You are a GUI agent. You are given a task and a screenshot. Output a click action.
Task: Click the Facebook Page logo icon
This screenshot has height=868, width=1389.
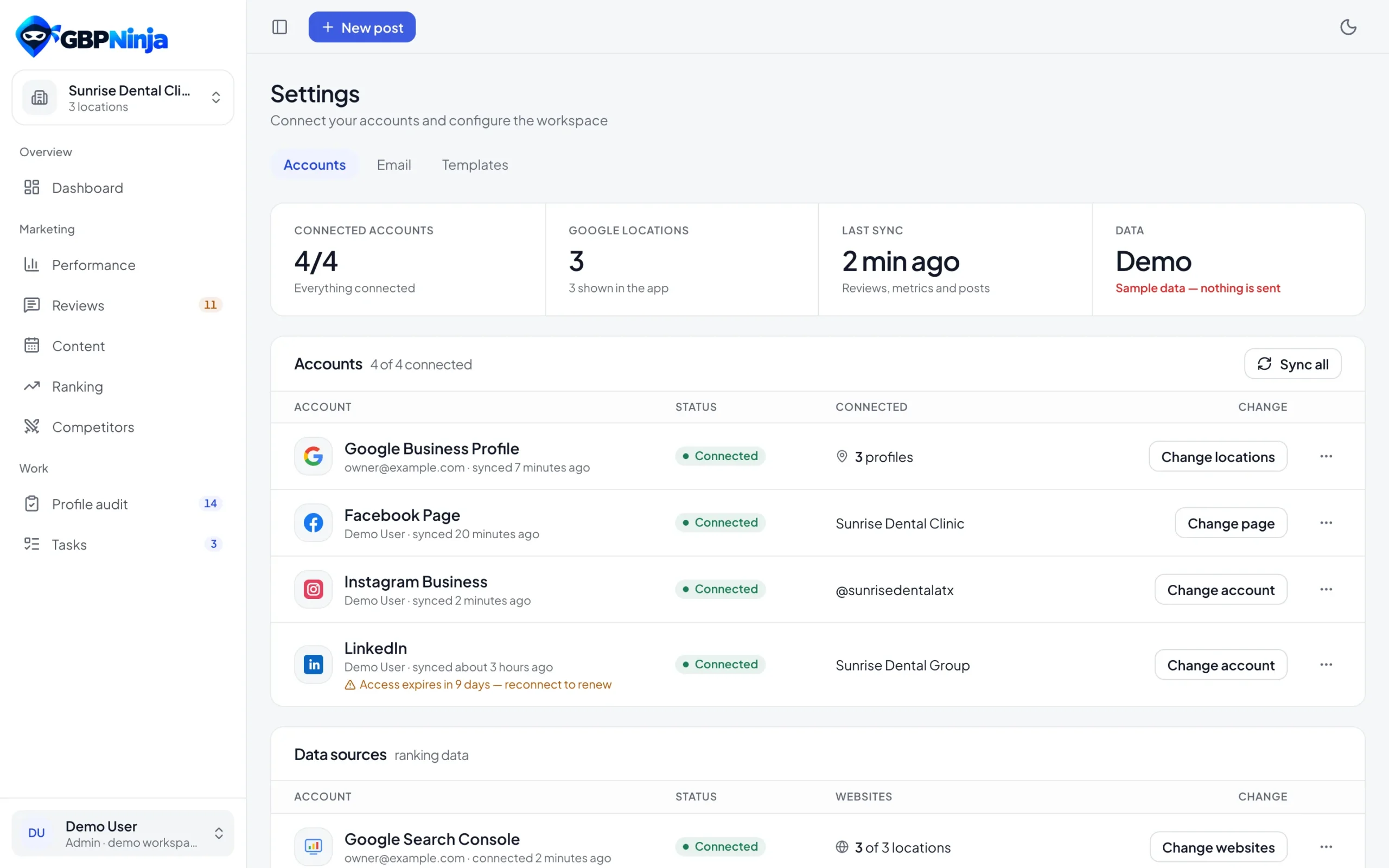pyautogui.click(x=314, y=523)
